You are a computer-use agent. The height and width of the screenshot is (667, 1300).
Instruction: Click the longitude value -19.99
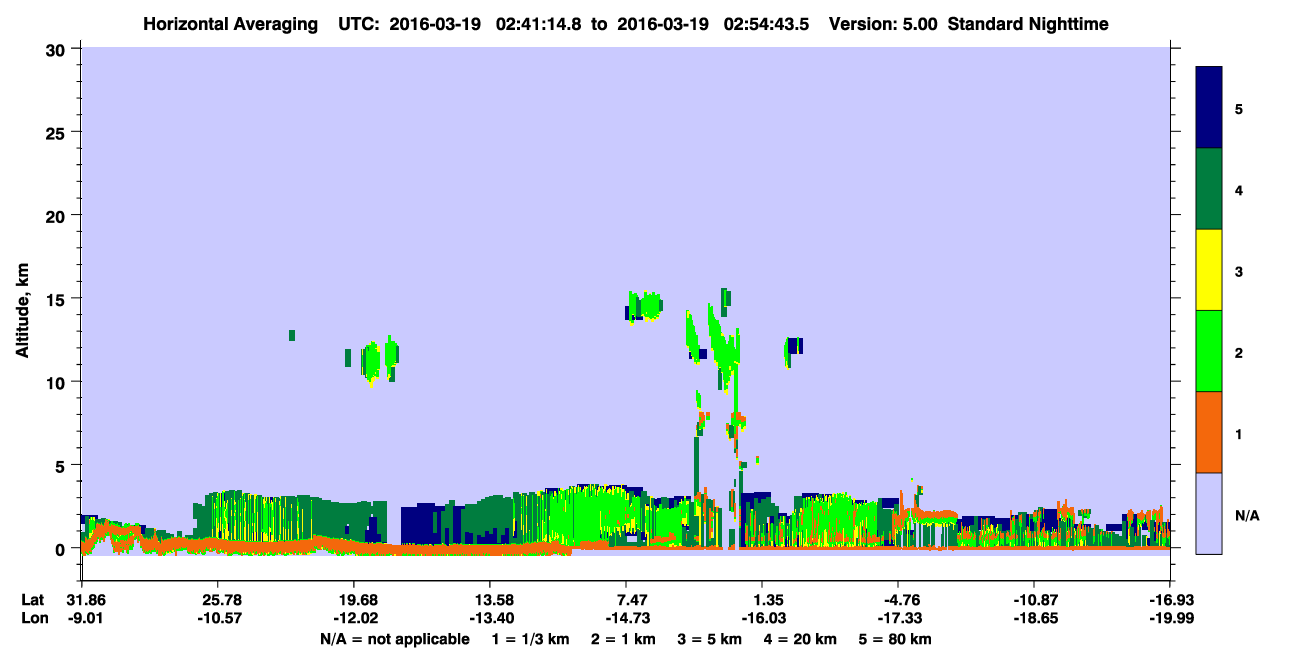[1170, 618]
